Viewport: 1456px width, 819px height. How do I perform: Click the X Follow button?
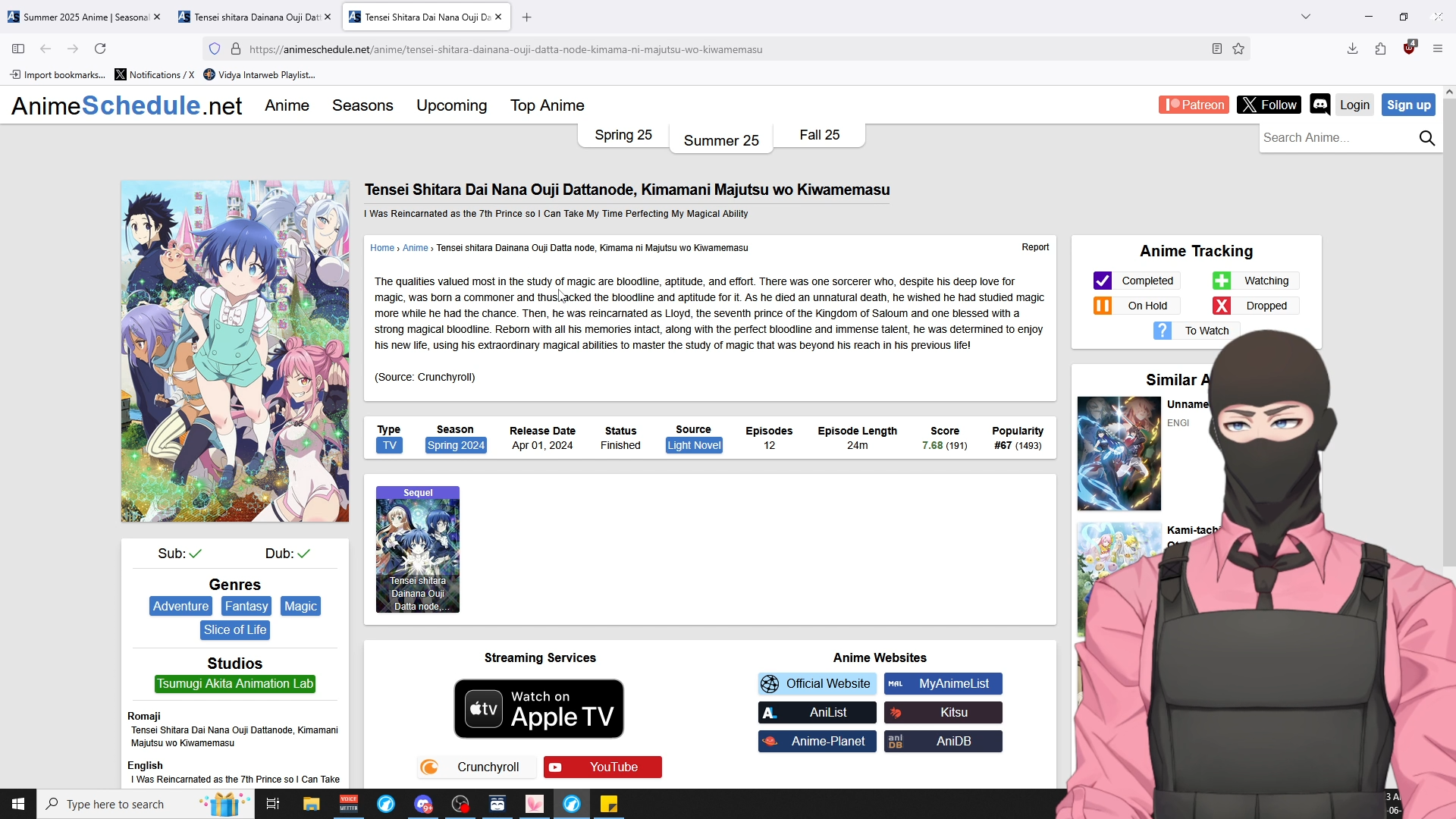click(x=1269, y=105)
